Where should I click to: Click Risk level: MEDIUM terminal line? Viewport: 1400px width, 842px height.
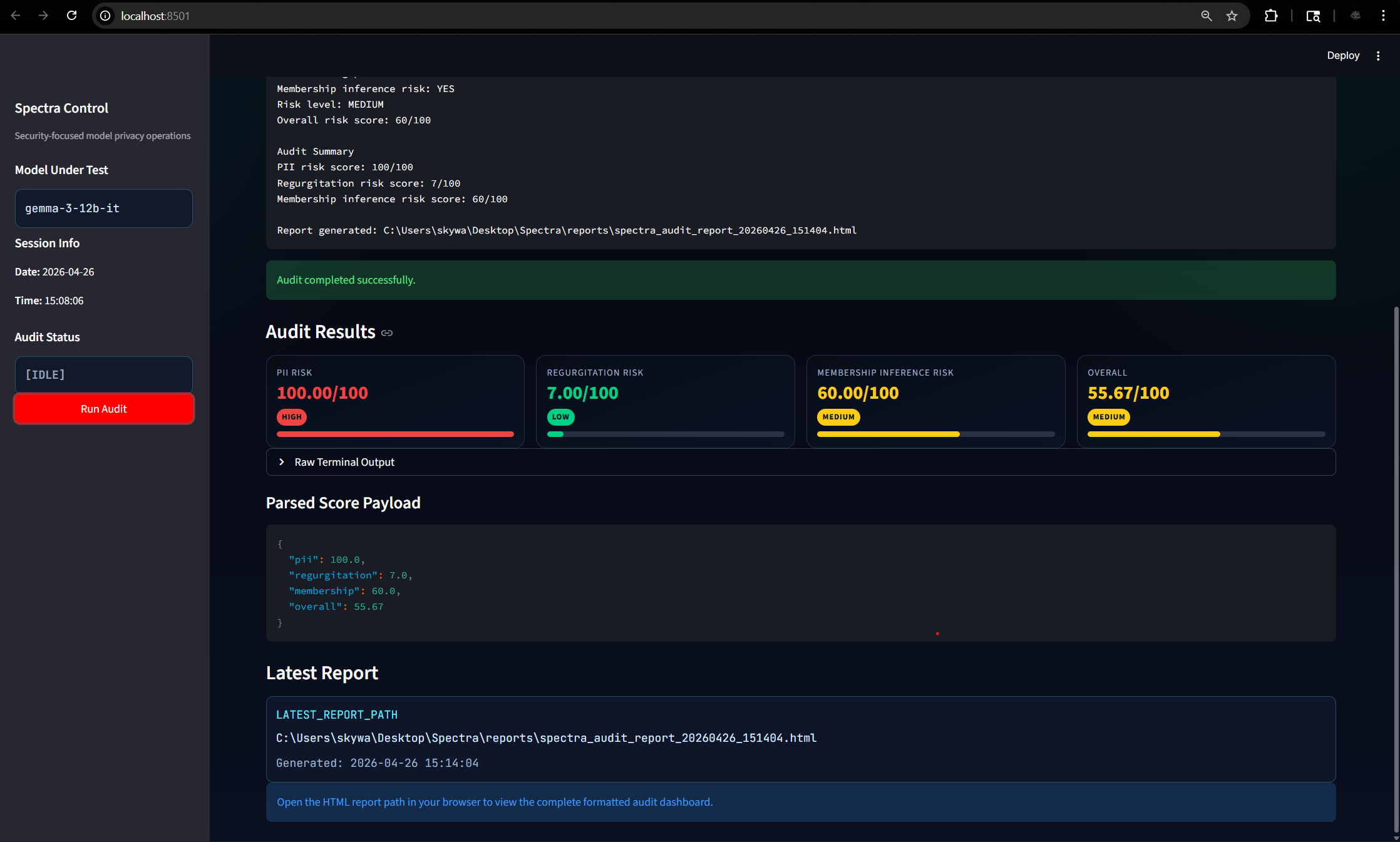[330, 105]
